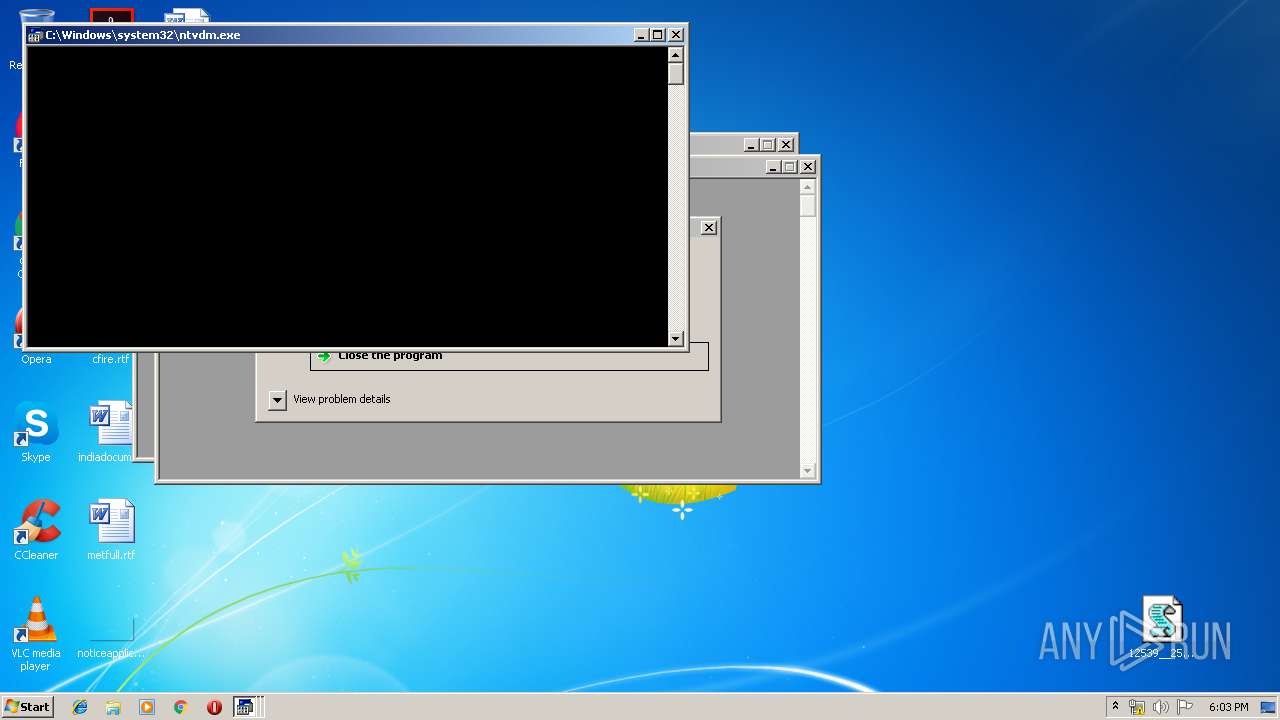
Task: Minimize the ntvdm.exe window
Action: coord(641,35)
